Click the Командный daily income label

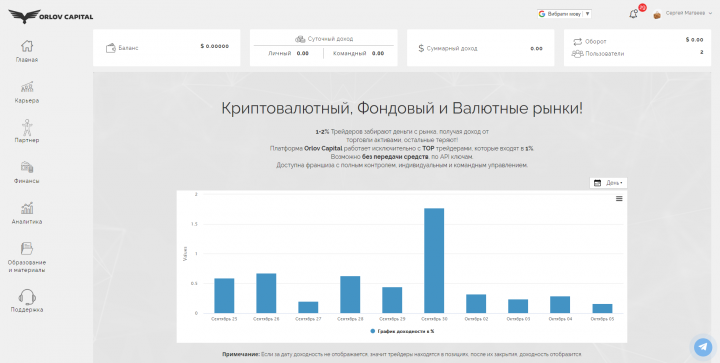pyautogui.click(x=349, y=54)
